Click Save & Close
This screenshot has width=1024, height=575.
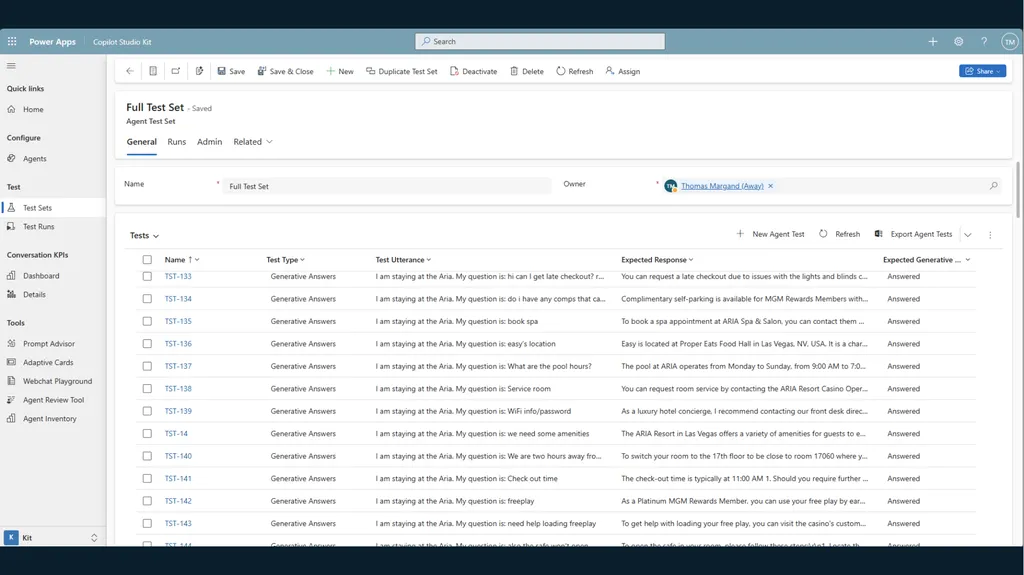[x=285, y=71]
